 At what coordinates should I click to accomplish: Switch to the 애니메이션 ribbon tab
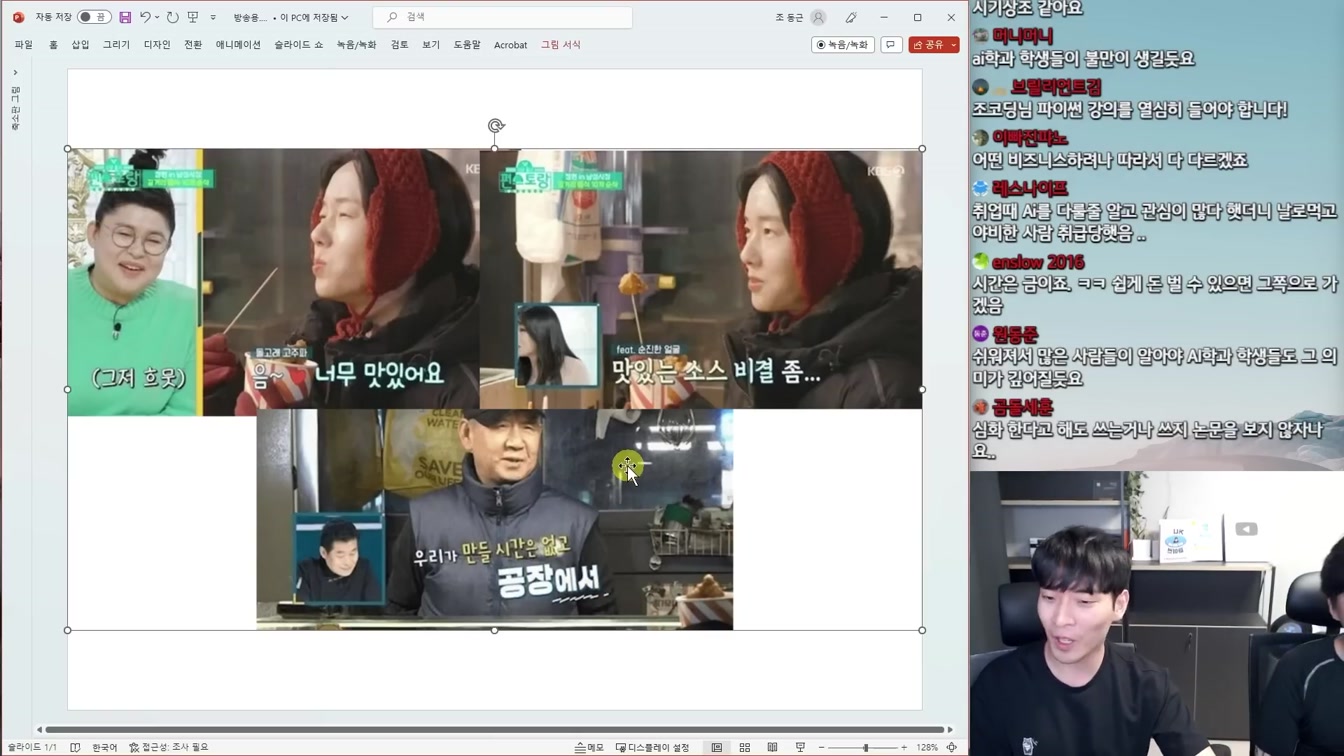[238, 45]
